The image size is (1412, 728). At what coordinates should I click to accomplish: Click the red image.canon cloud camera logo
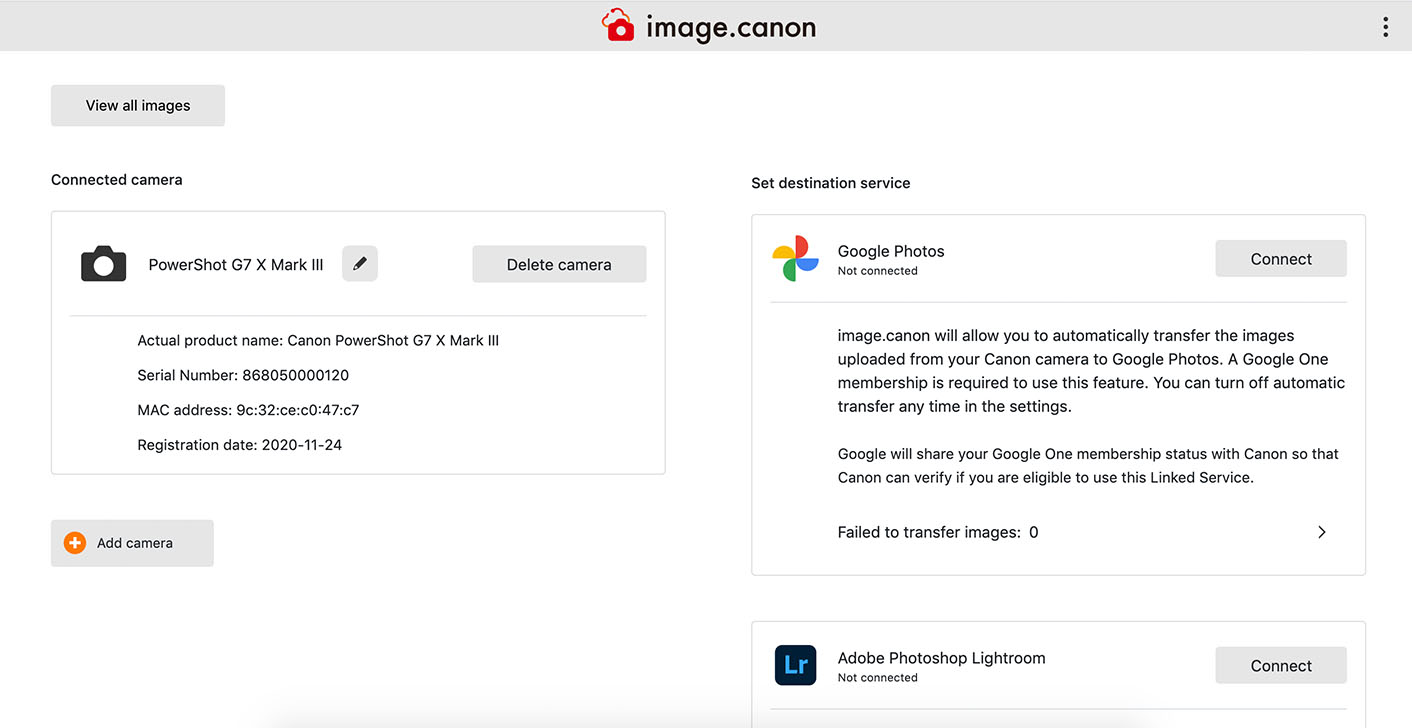tap(618, 26)
